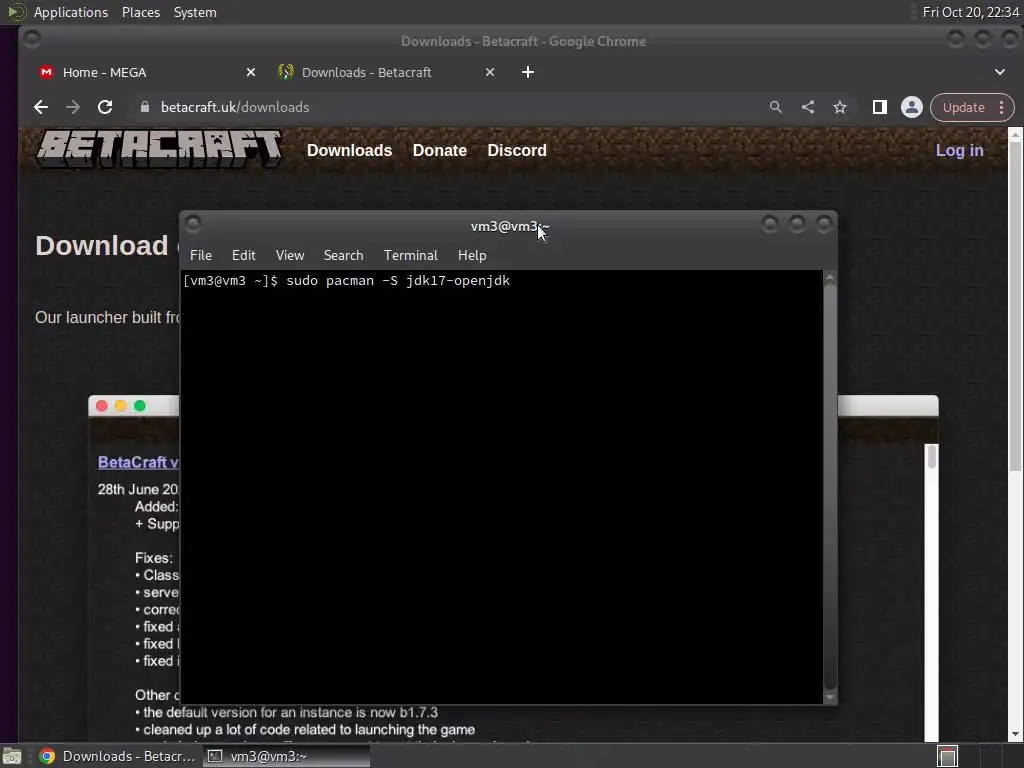This screenshot has width=1024, height=768.
Task: Close the Downloads - Betacraft tab
Action: point(490,72)
